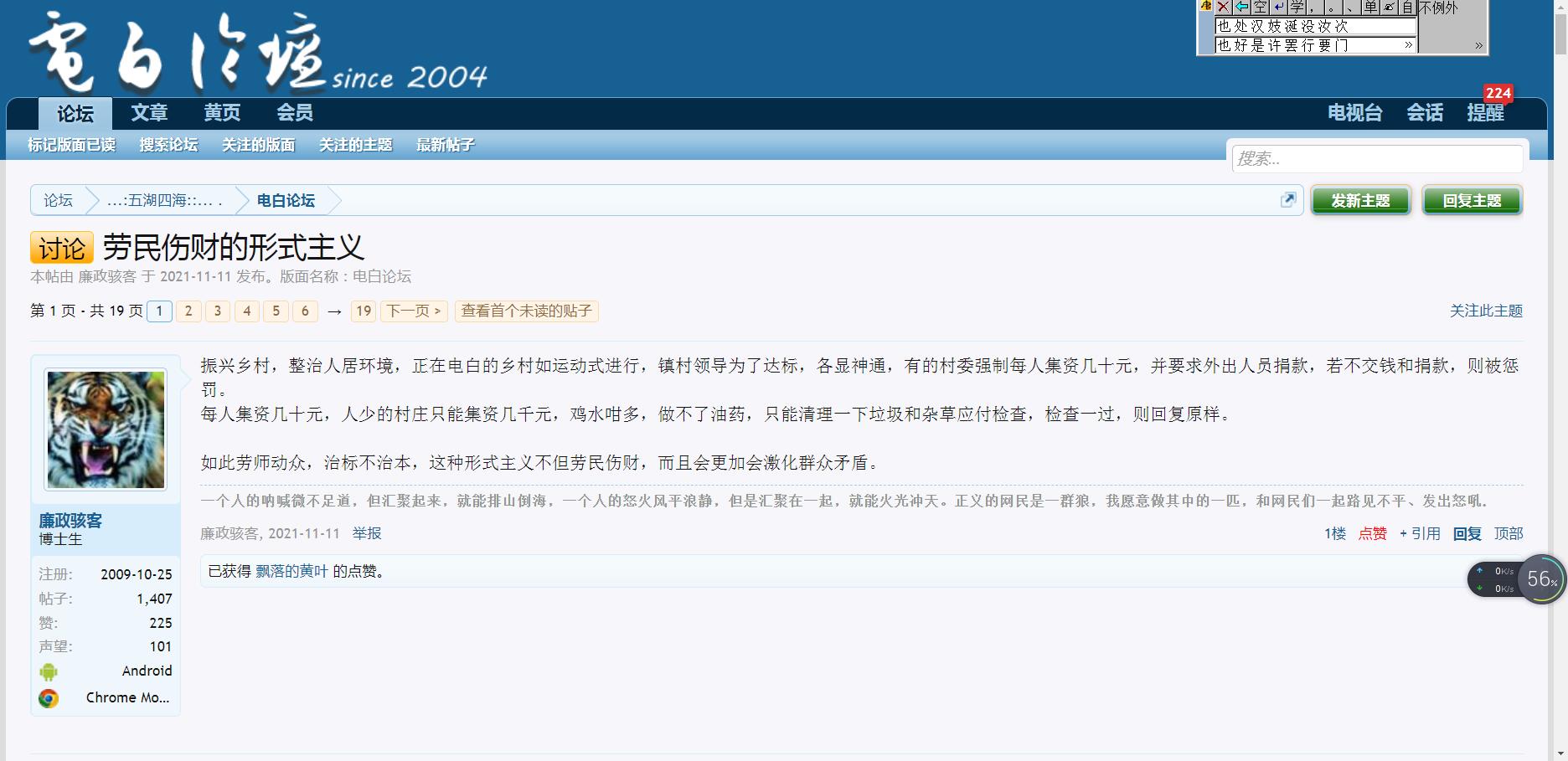Open the 文章 navigation tab

coord(149,113)
